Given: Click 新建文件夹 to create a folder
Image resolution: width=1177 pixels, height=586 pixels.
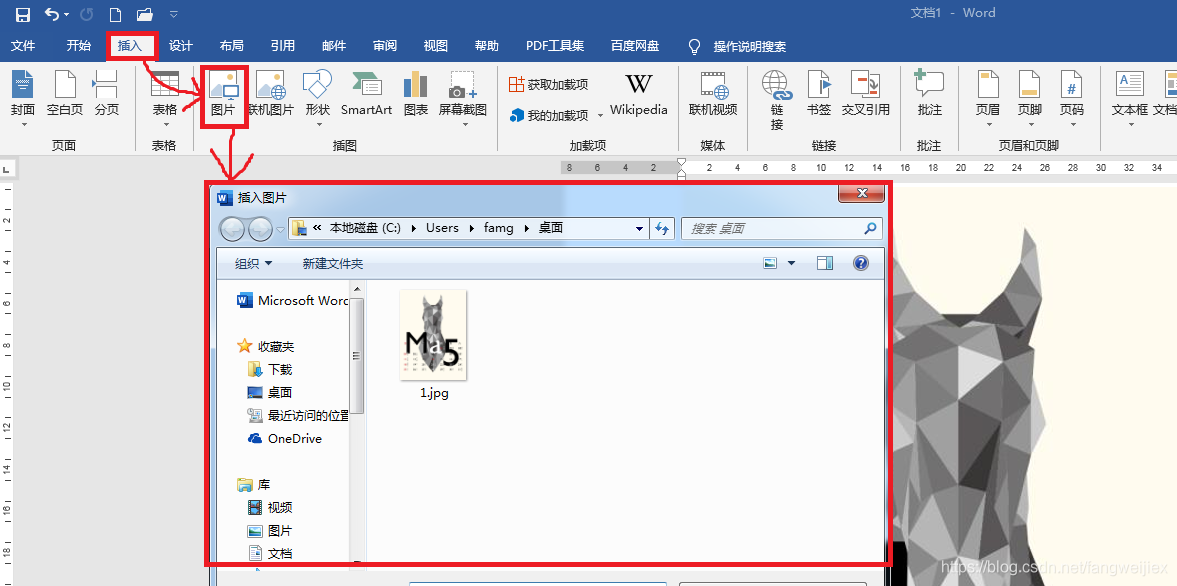Looking at the screenshot, I should (x=333, y=263).
